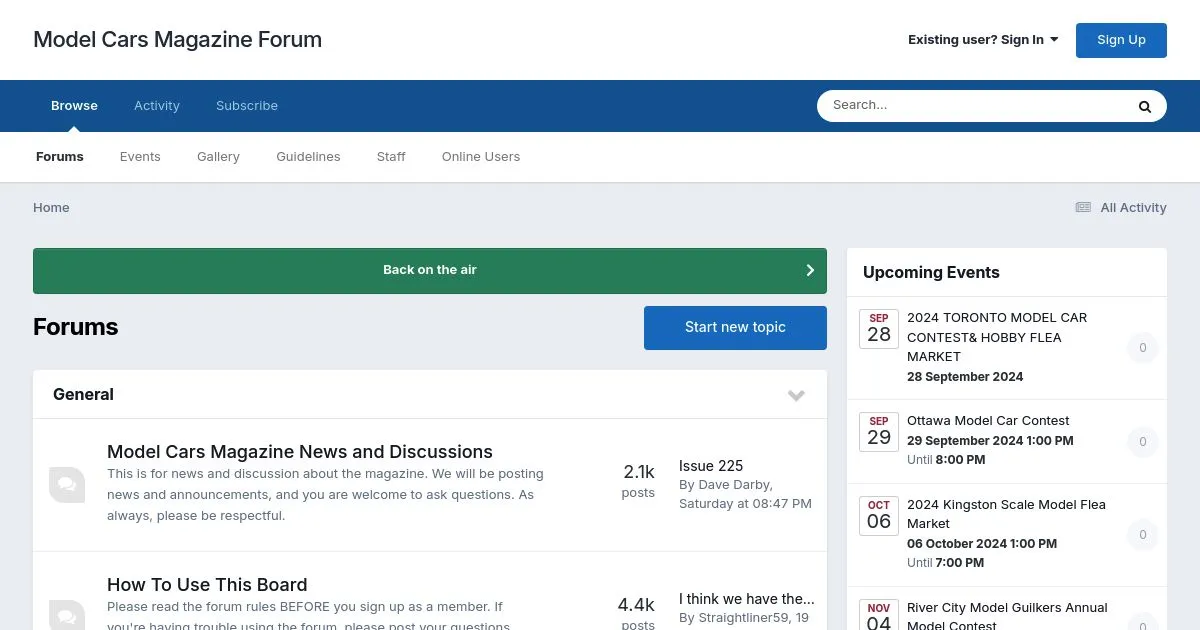Click the arrow on Back on the air banner
Image resolution: width=1200 pixels, height=630 pixels.
click(x=810, y=270)
